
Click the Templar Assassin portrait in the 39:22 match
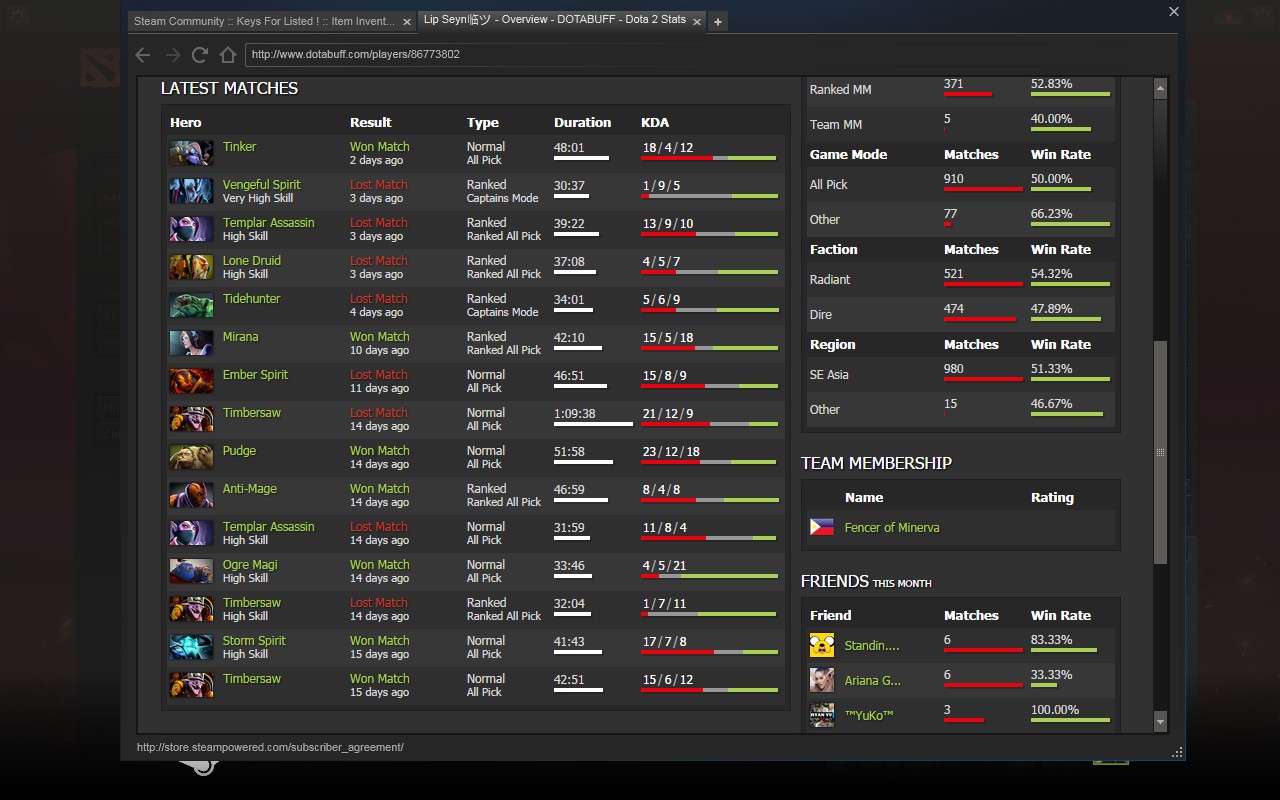click(x=191, y=229)
